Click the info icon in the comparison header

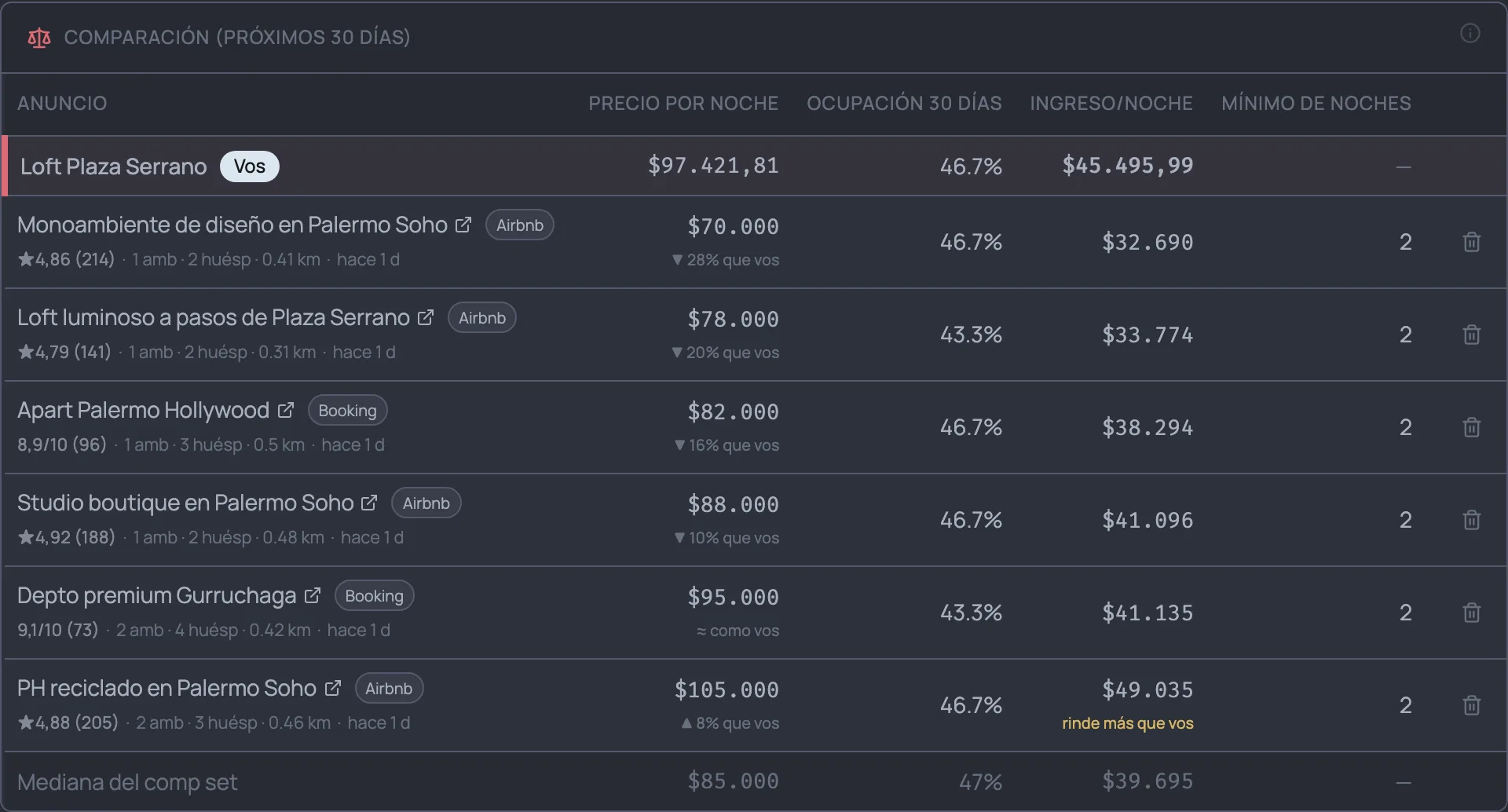click(x=1470, y=33)
